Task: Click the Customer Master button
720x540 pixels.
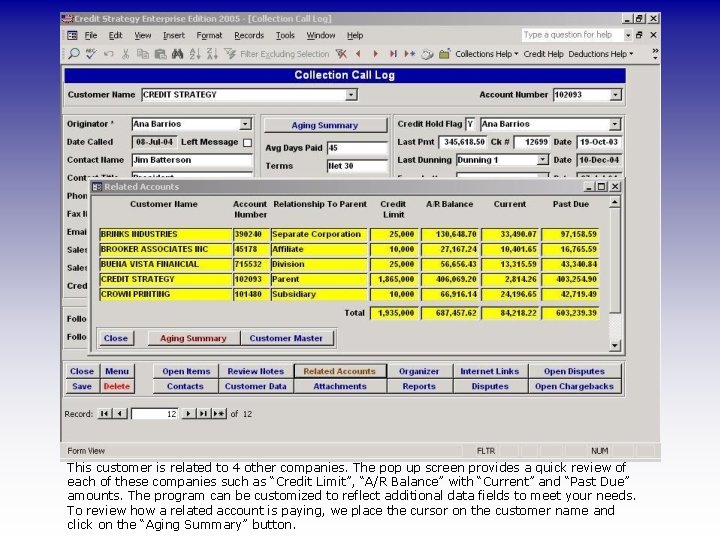Action: click(286, 338)
